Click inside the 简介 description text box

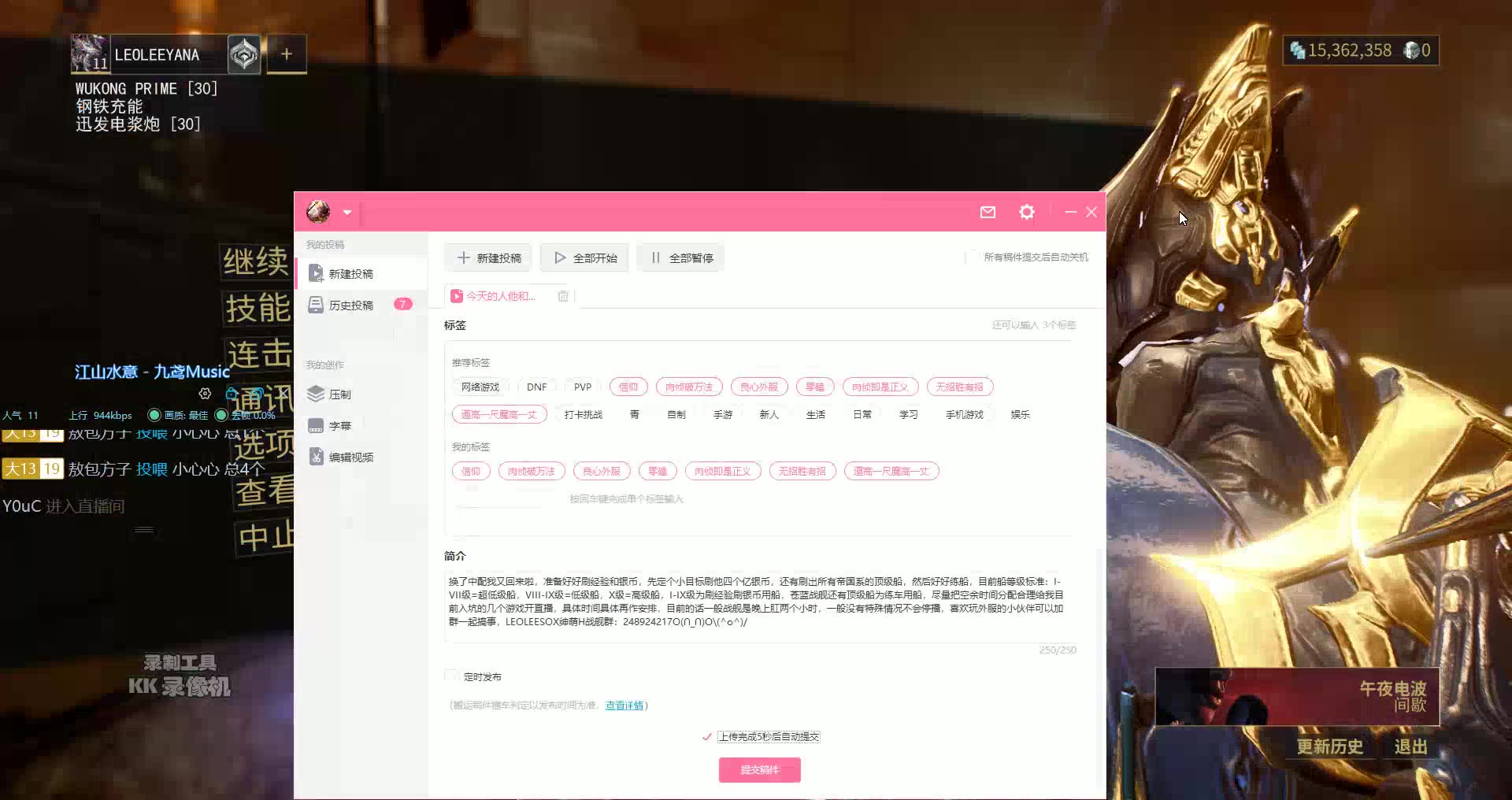tap(760, 606)
